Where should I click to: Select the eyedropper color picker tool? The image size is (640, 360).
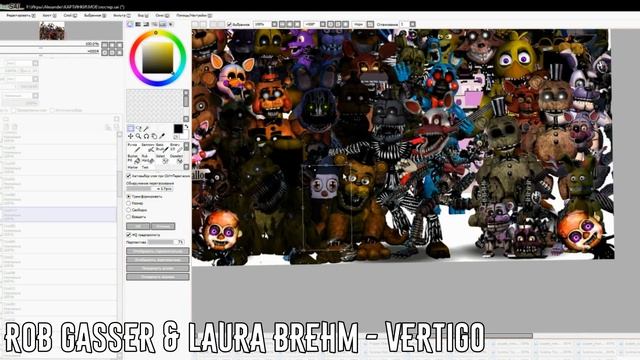click(x=162, y=136)
